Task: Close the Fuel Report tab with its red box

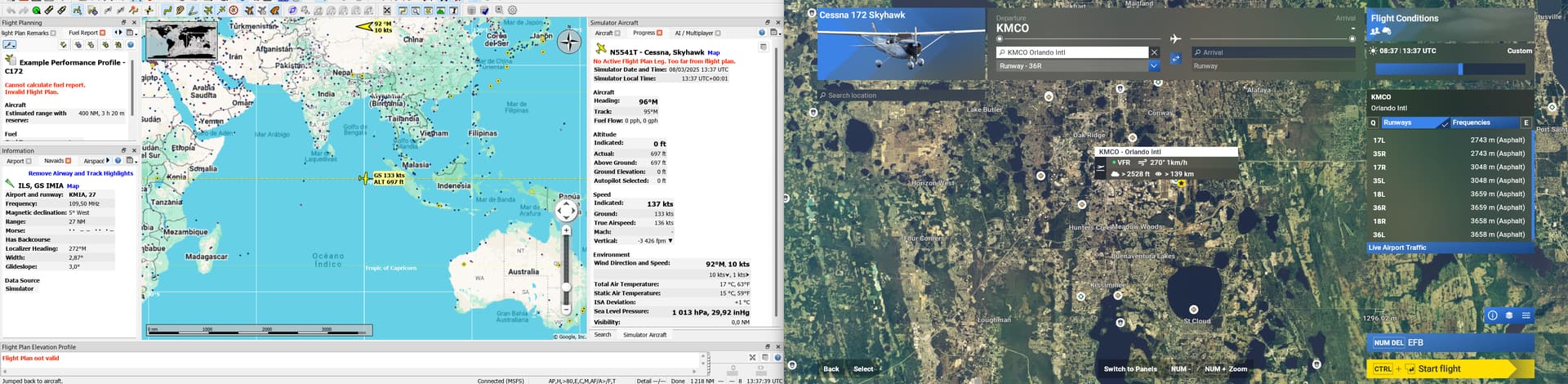Action: click(103, 33)
